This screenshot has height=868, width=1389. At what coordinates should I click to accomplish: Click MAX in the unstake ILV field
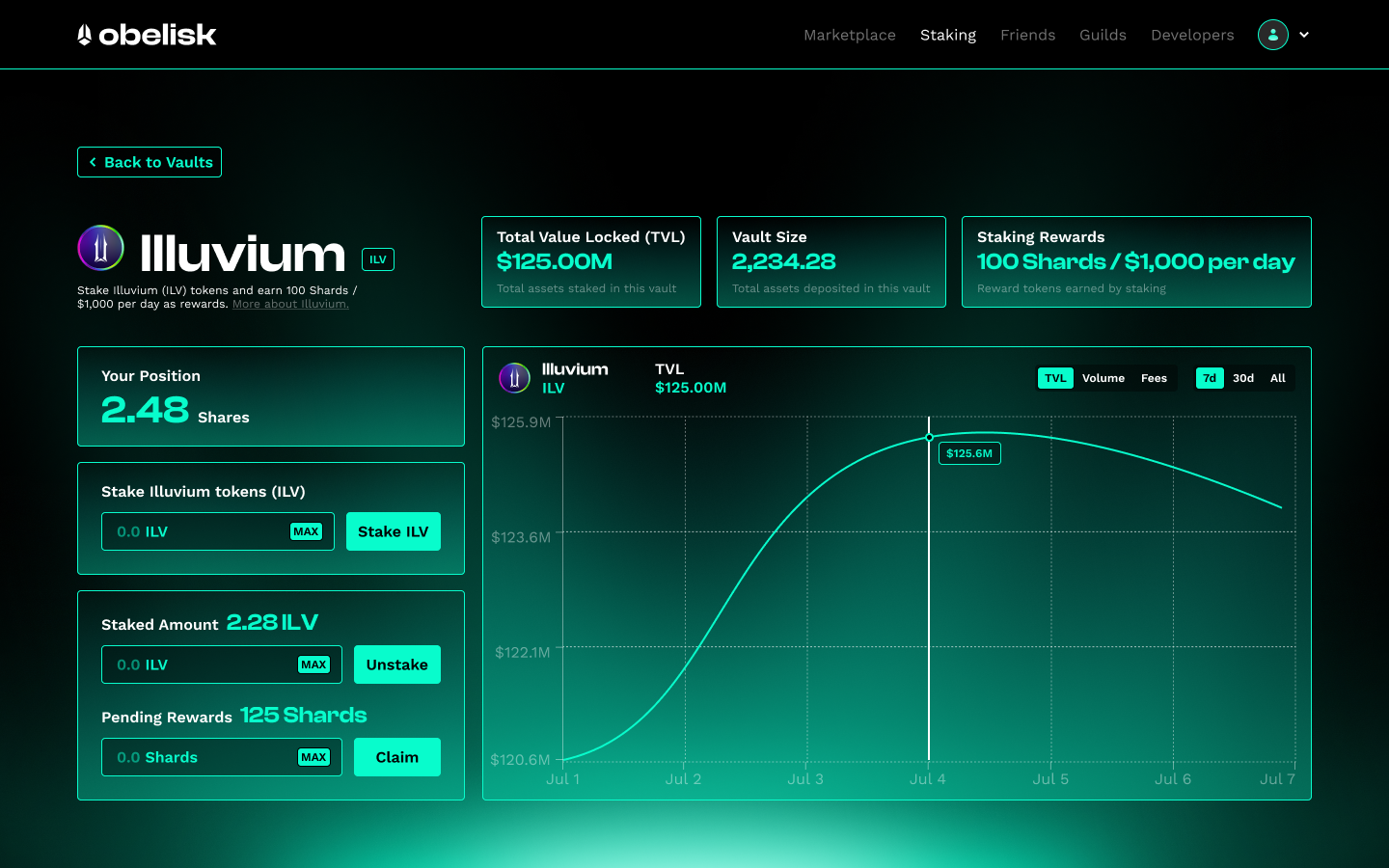[313, 665]
